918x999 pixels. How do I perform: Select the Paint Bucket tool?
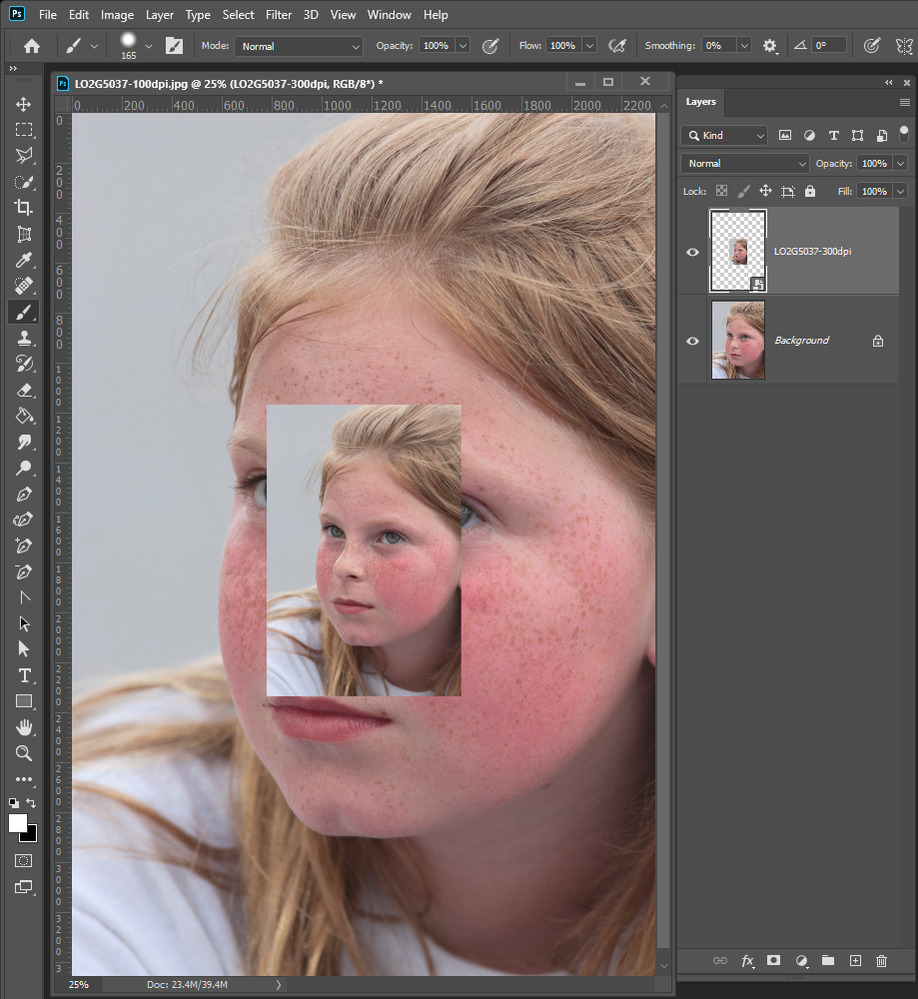(24, 416)
